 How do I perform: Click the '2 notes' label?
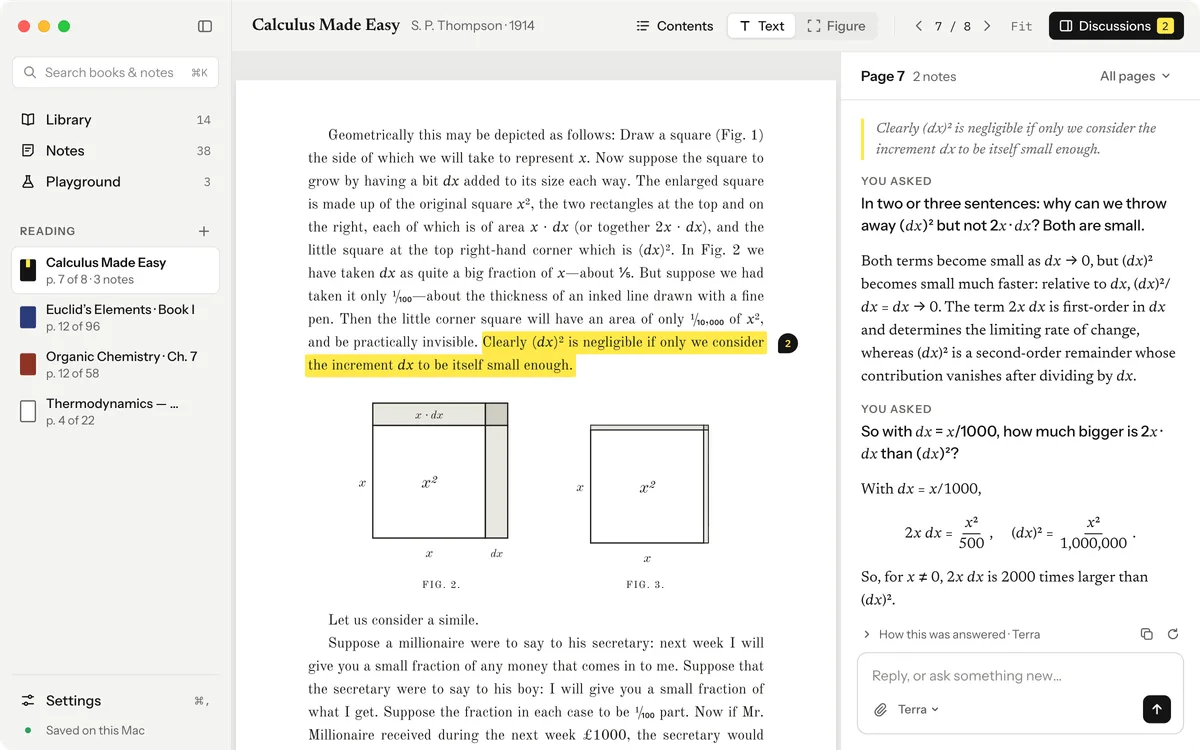(x=934, y=76)
